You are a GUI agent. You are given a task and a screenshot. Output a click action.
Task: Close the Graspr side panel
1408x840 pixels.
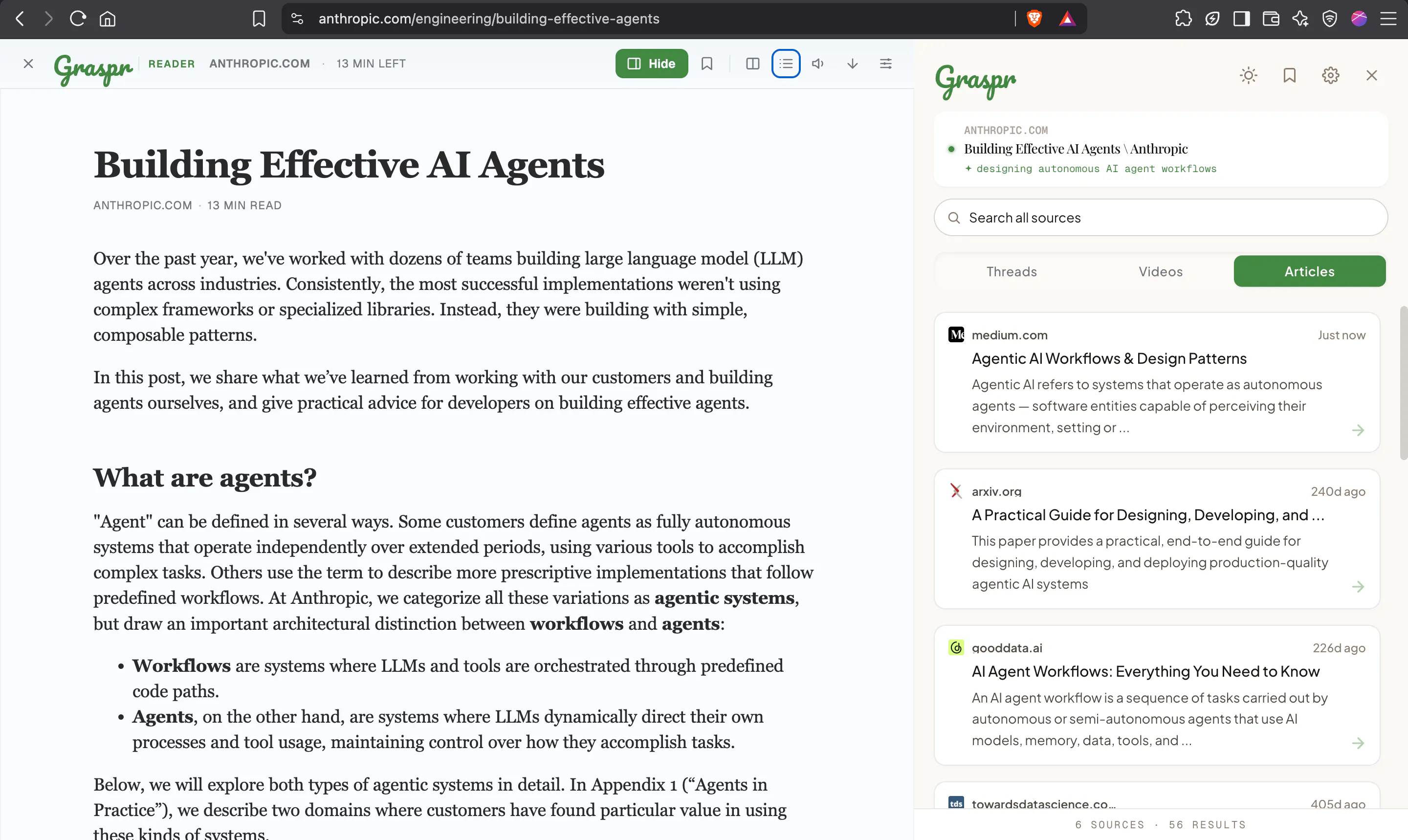[1372, 75]
